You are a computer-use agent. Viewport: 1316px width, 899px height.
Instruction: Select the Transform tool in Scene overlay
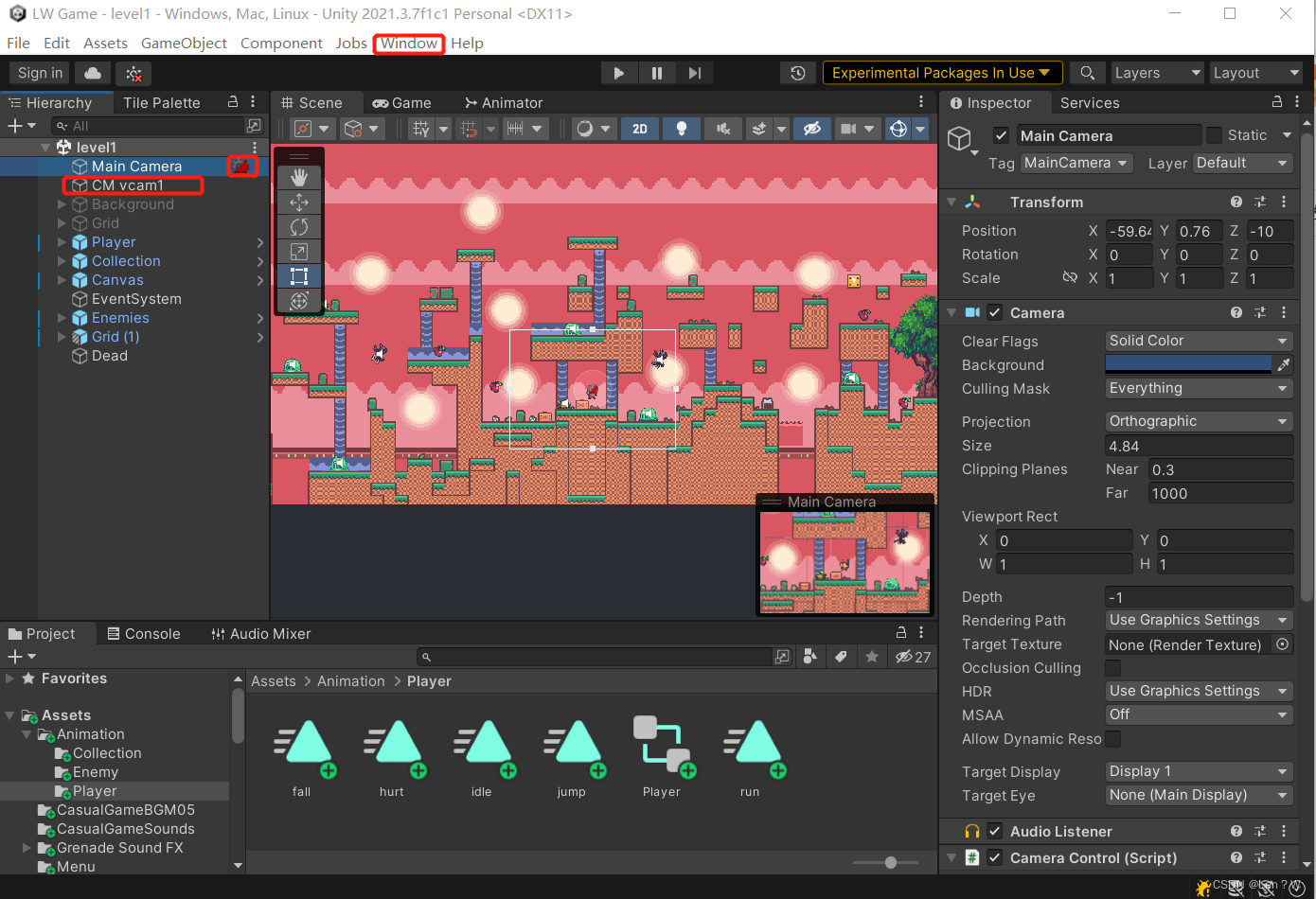coord(299,301)
